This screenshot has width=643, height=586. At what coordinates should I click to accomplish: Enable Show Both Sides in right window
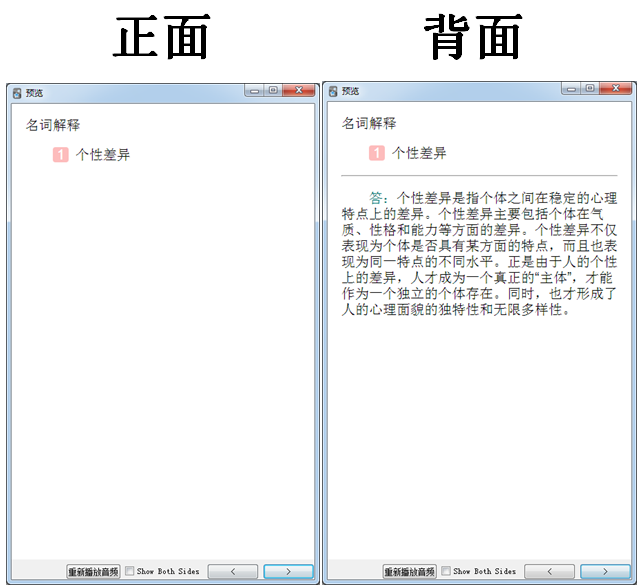(x=446, y=571)
